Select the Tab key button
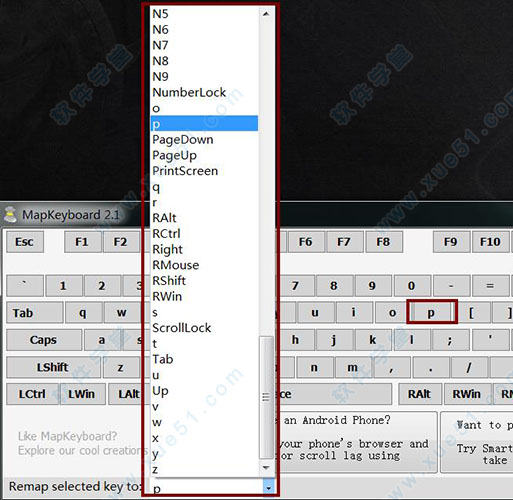Image resolution: width=513 pixels, height=500 pixels. pos(34,313)
